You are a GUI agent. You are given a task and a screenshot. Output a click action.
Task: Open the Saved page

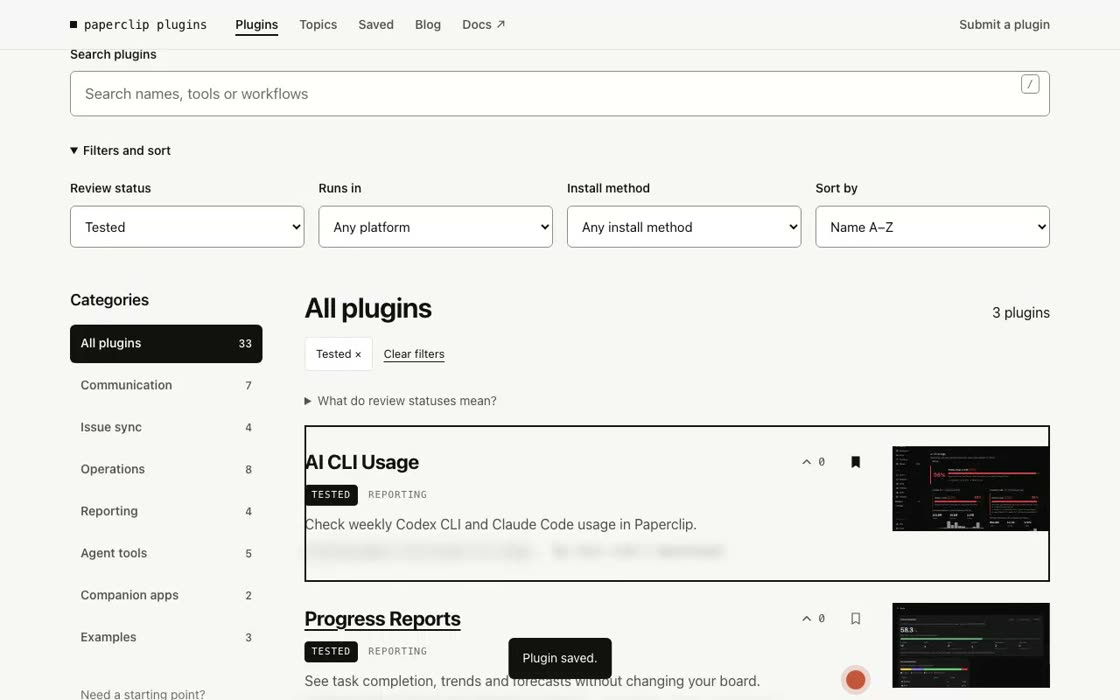pyautogui.click(x=376, y=24)
